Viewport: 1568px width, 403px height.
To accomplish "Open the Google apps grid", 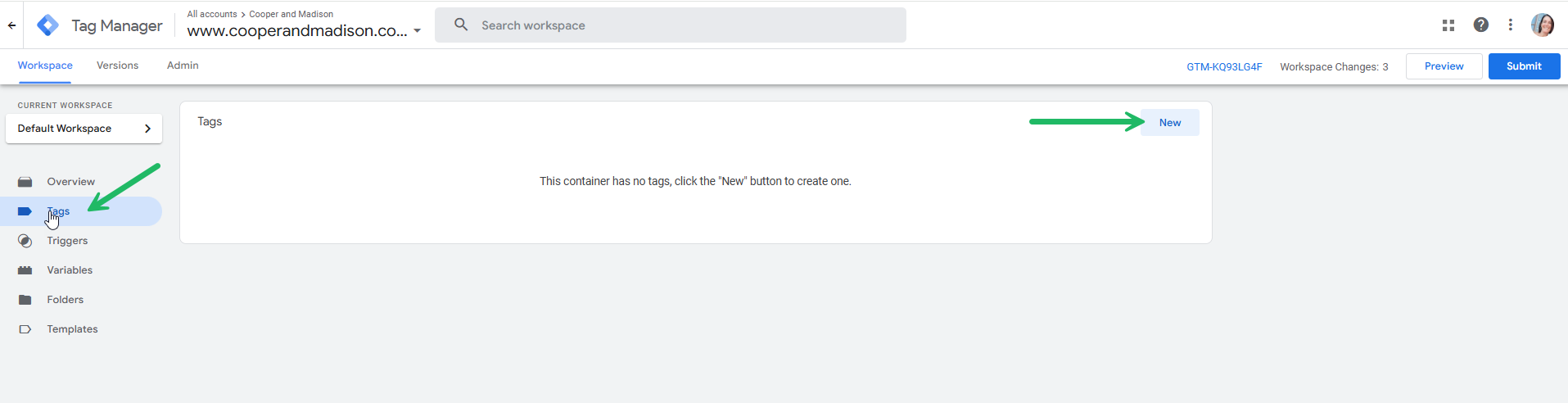I will 1448,25.
